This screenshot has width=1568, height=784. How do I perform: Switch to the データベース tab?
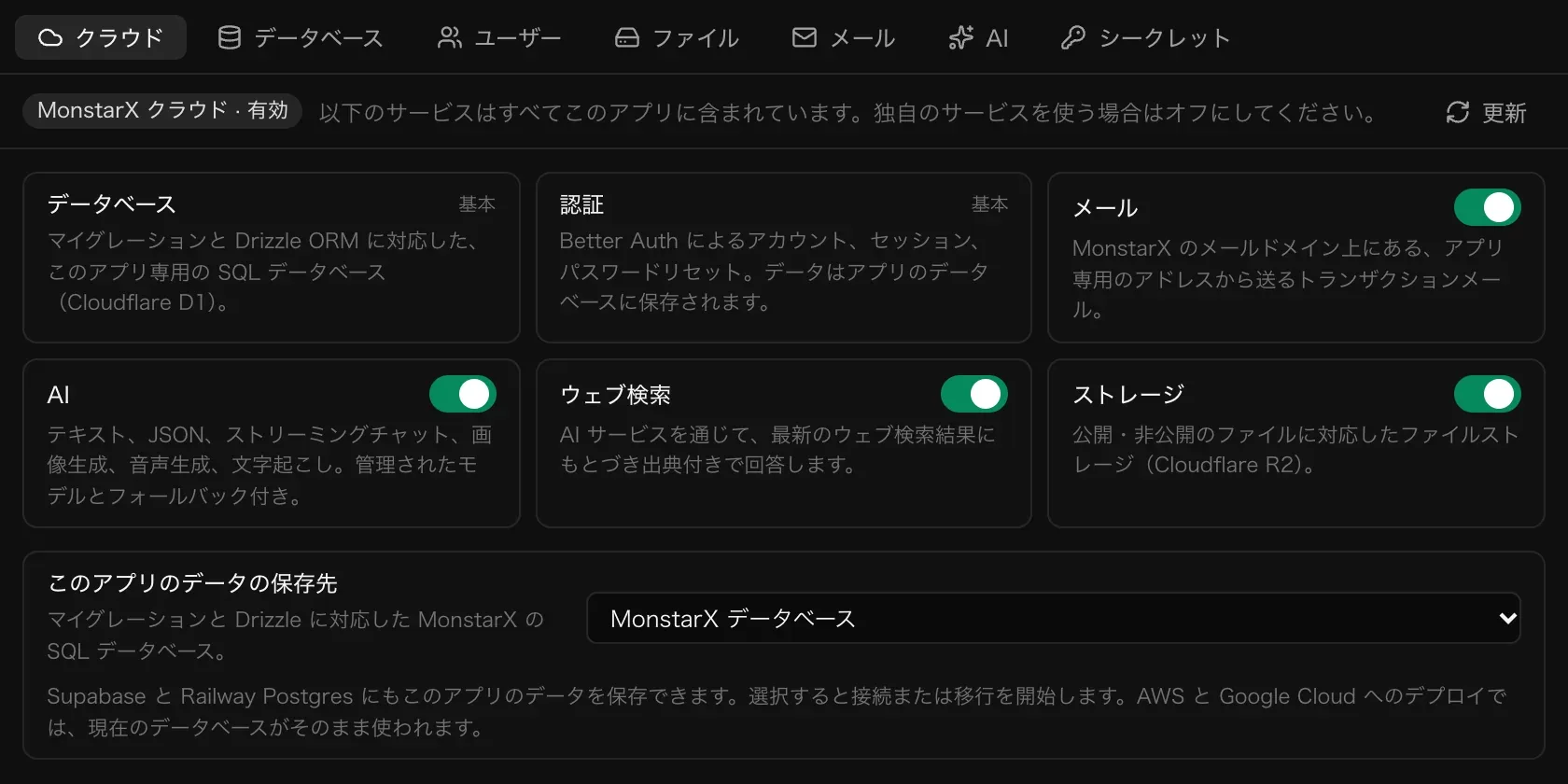pyautogui.click(x=301, y=37)
